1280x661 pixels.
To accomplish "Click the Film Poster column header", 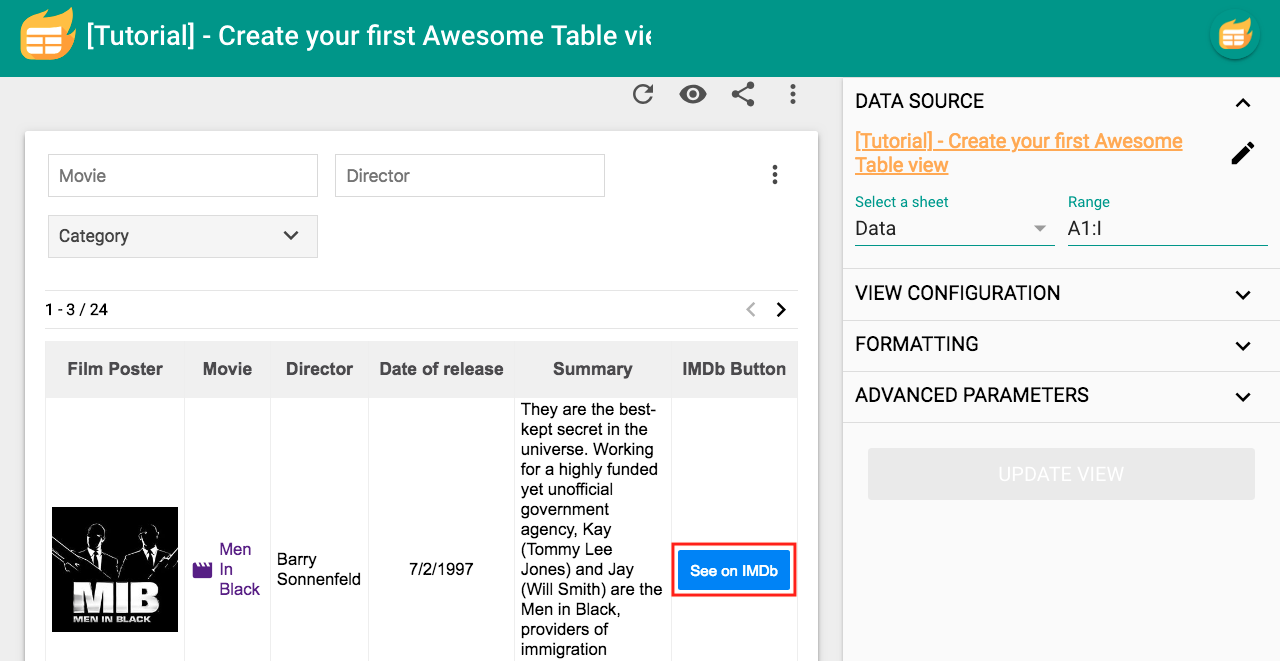I will 115,369.
